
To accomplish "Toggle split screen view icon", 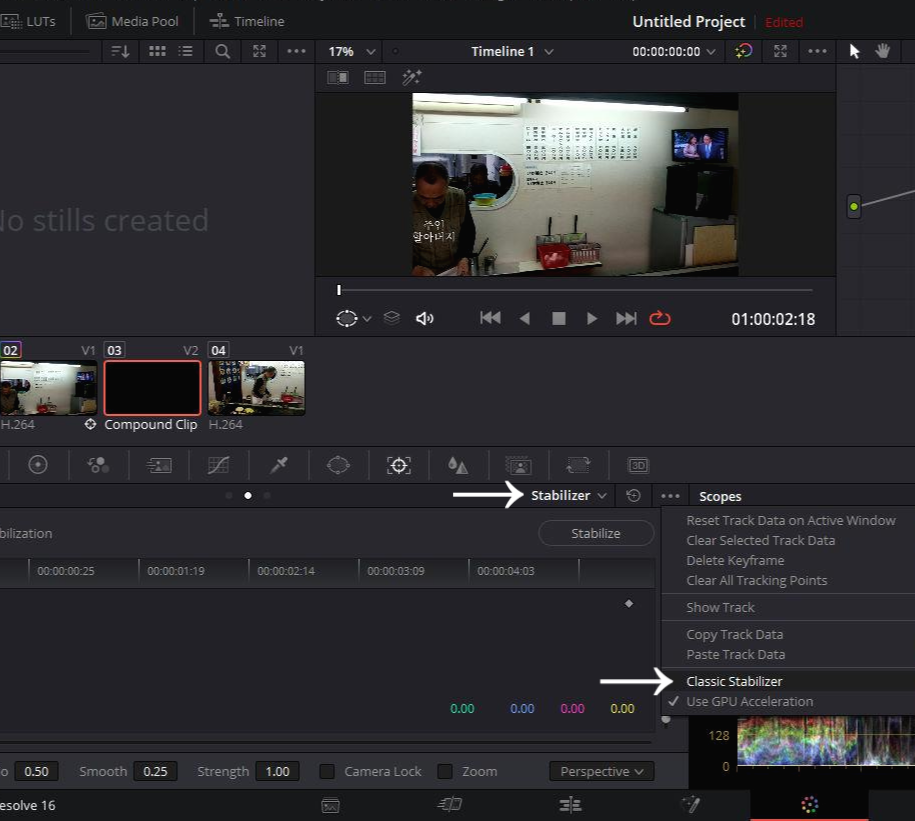I will [375, 78].
